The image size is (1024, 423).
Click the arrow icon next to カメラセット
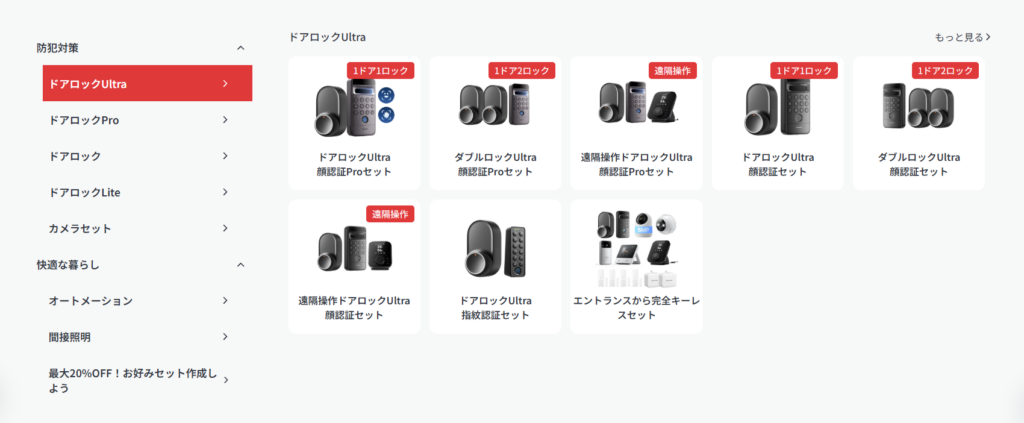[x=225, y=228]
